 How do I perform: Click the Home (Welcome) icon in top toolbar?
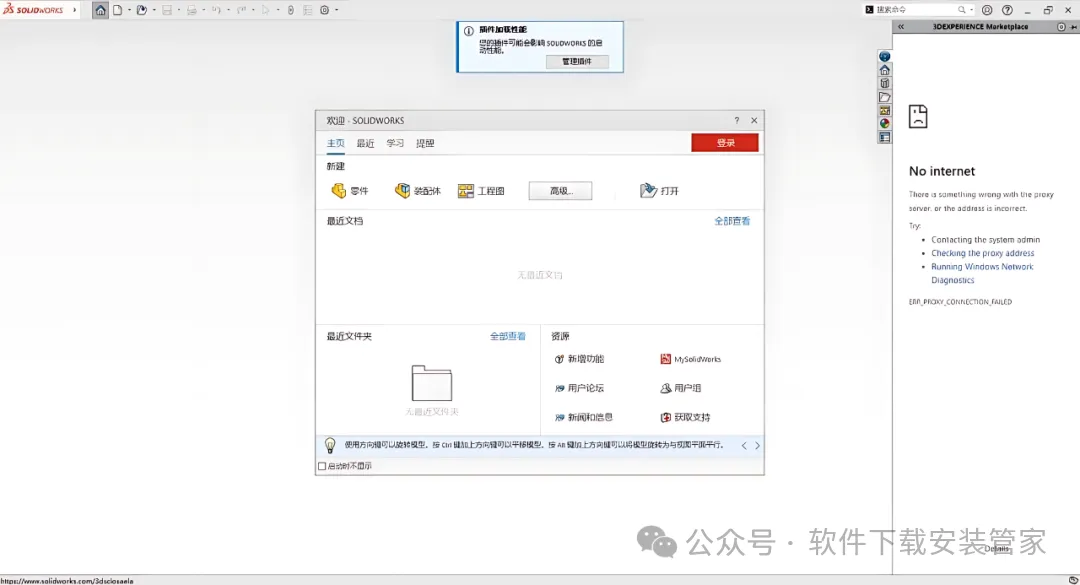click(101, 10)
